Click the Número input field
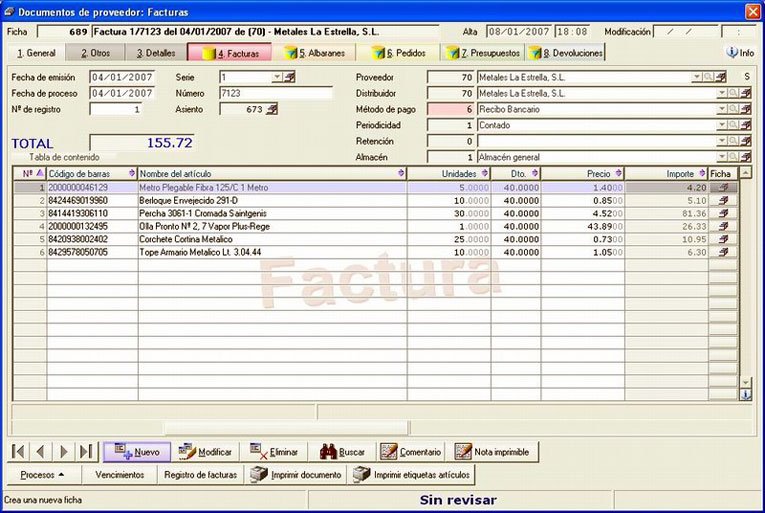The width and height of the screenshot is (765, 513). point(276,93)
